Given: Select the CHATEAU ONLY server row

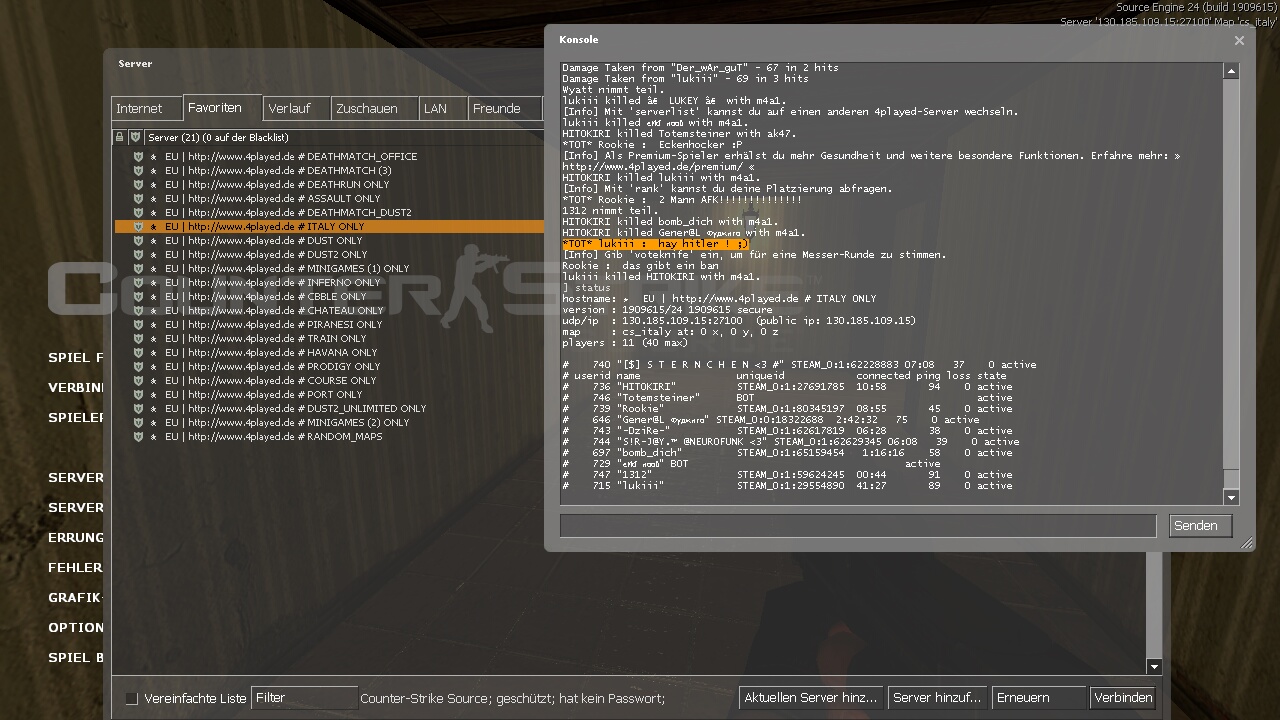Looking at the screenshot, I should click(x=329, y=311).
